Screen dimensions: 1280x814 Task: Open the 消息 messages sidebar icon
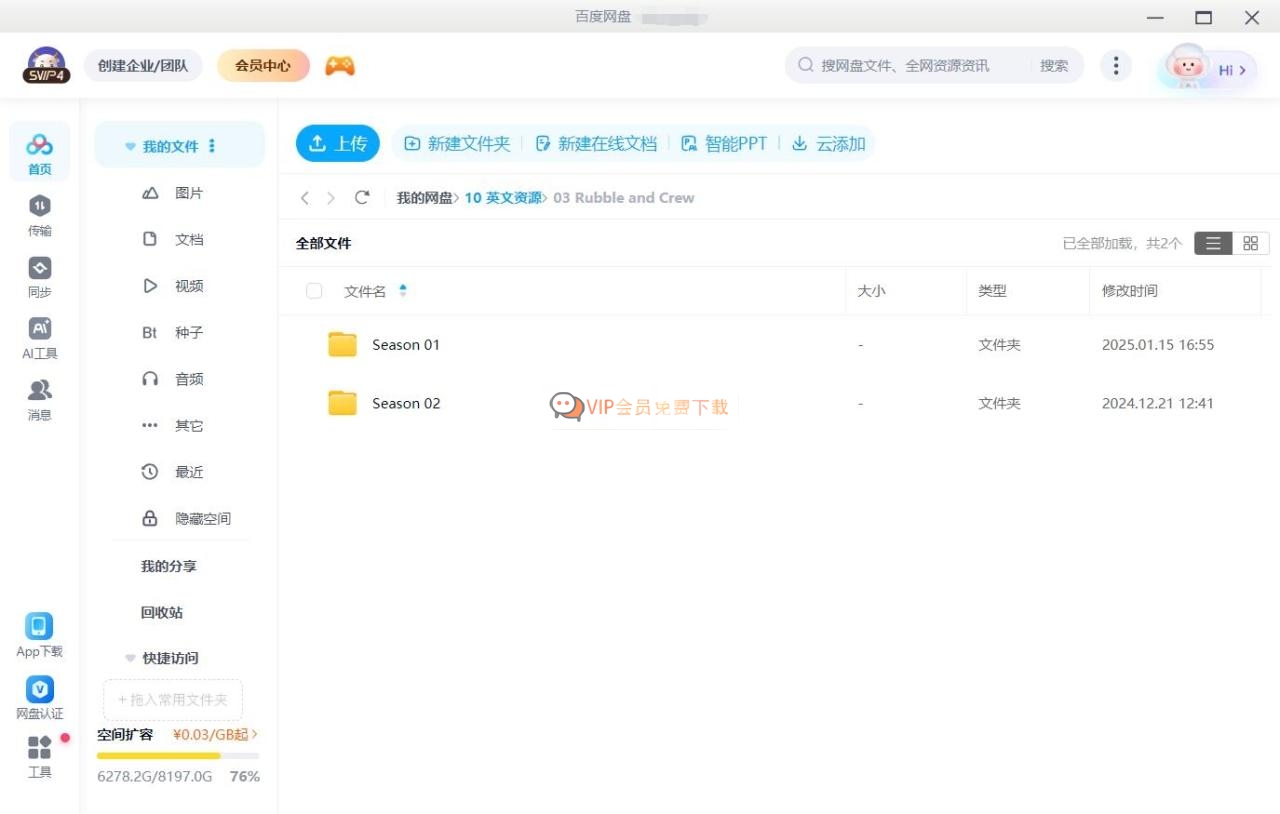(39, 399)
